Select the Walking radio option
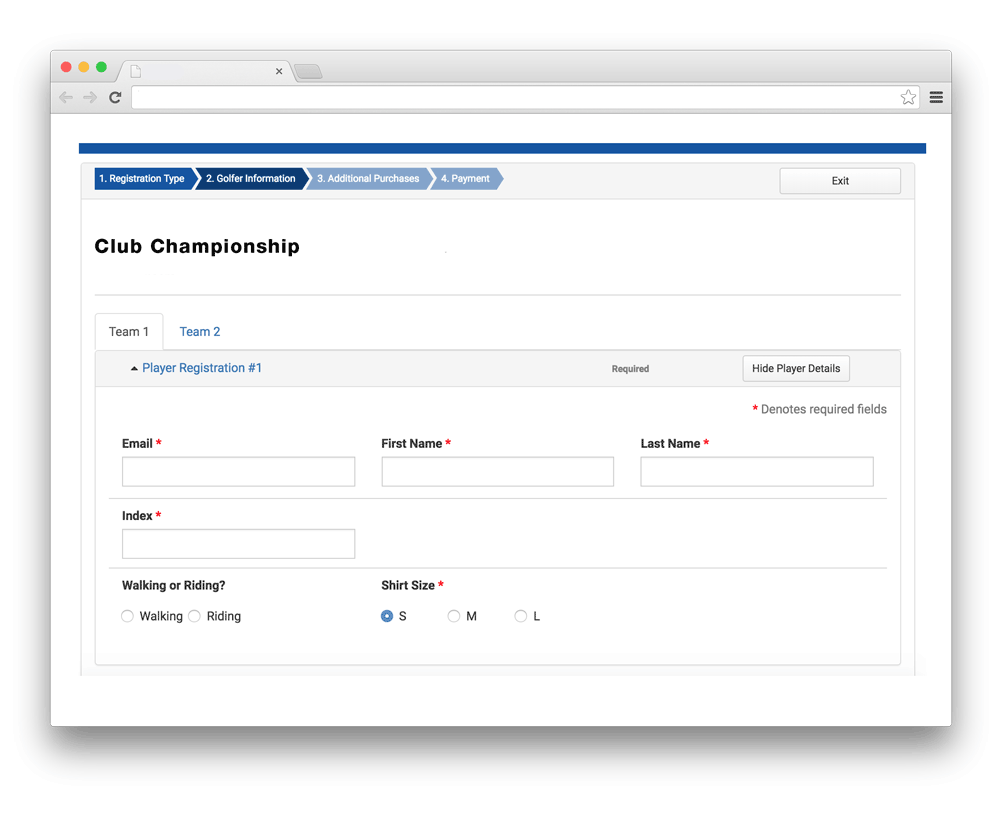This screenshot has height=817, width=1000. coord(128,616)
